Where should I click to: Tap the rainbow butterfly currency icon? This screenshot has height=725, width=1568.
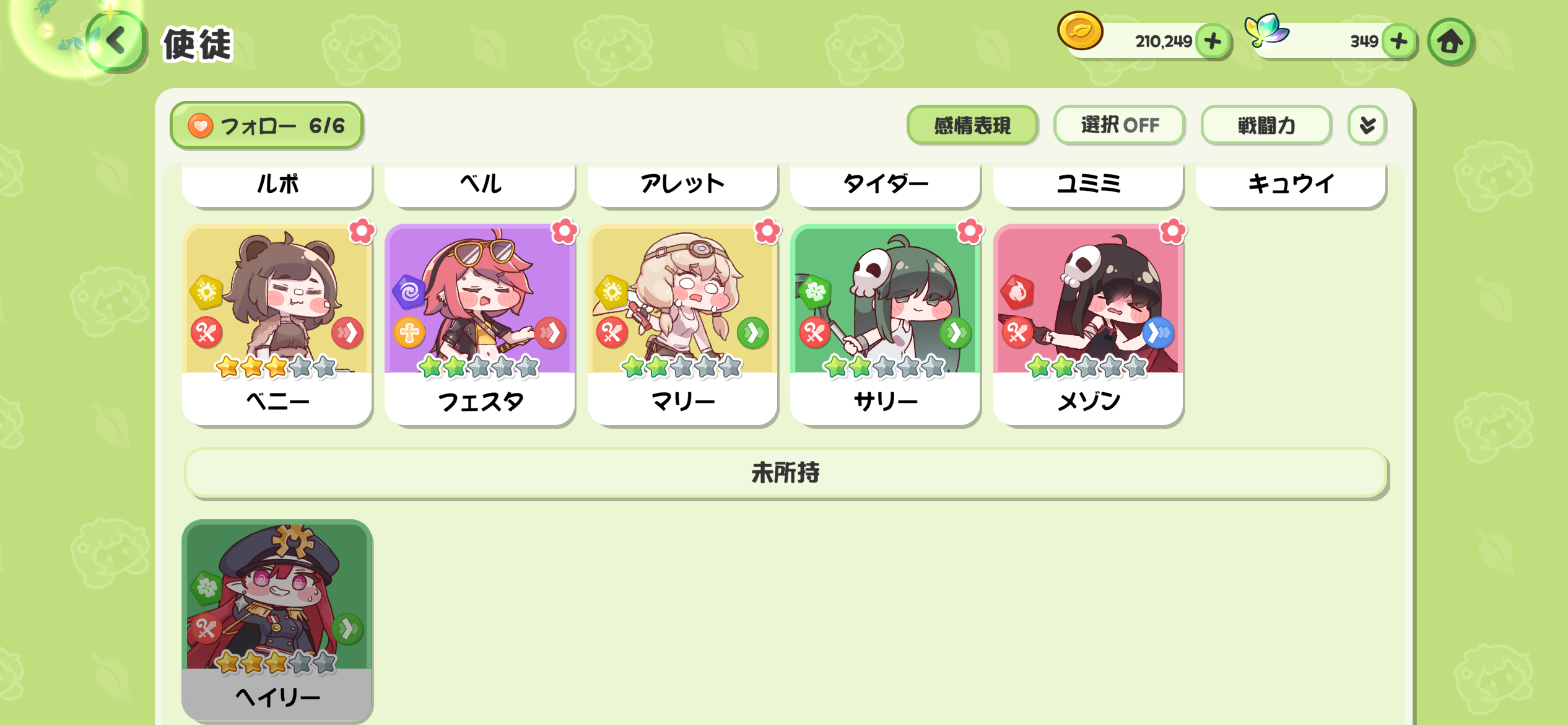[1266, 30]
